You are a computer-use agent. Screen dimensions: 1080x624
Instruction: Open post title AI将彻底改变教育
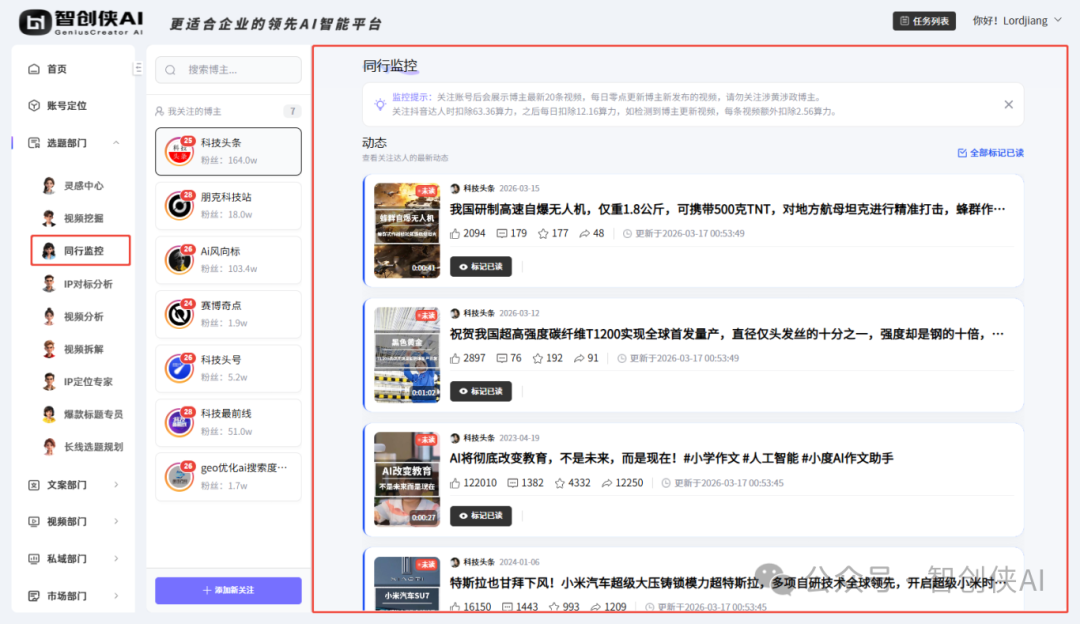pos(672,458)
